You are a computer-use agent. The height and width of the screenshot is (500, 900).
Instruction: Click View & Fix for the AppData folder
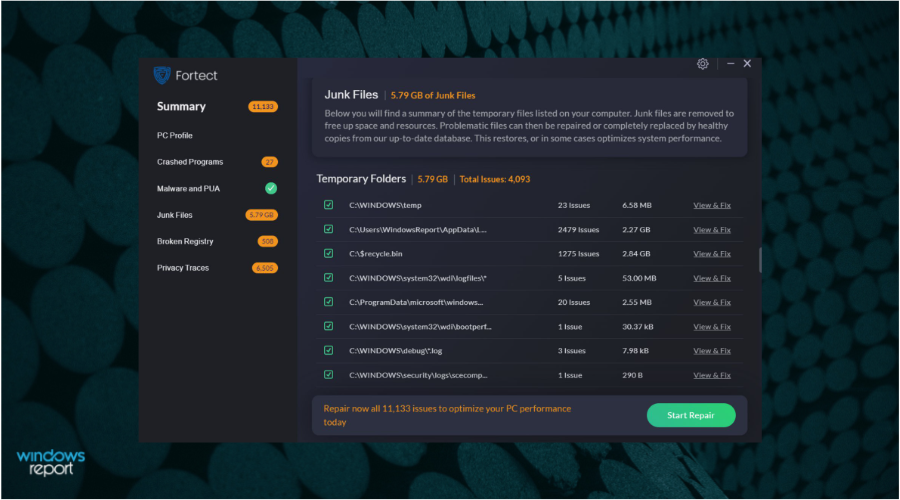click(x=712, y=230)
